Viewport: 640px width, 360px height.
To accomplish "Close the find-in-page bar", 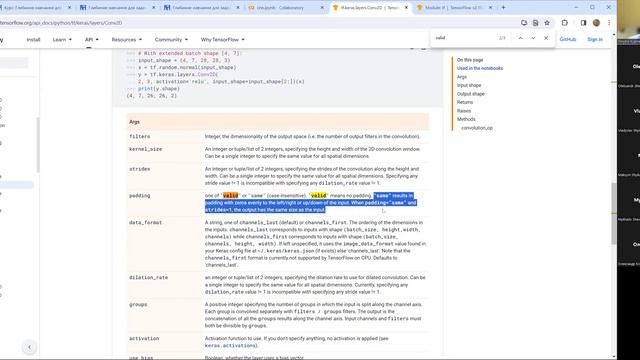I will [x=546, y=38].
